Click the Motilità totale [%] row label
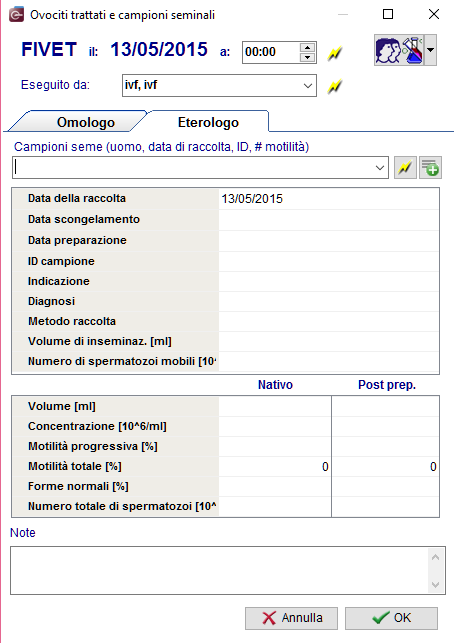Image resolution: width=456 pixels, height=643 pixels. [75, 467]
